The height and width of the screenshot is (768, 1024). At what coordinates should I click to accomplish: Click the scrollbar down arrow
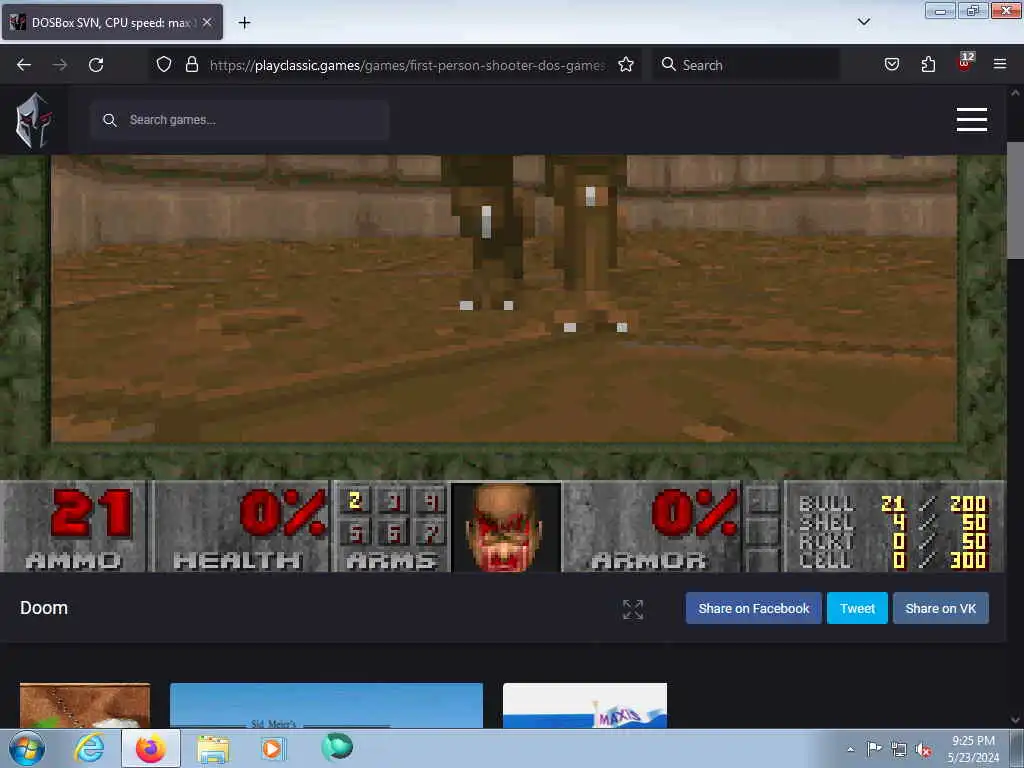tap(1015, 720)
